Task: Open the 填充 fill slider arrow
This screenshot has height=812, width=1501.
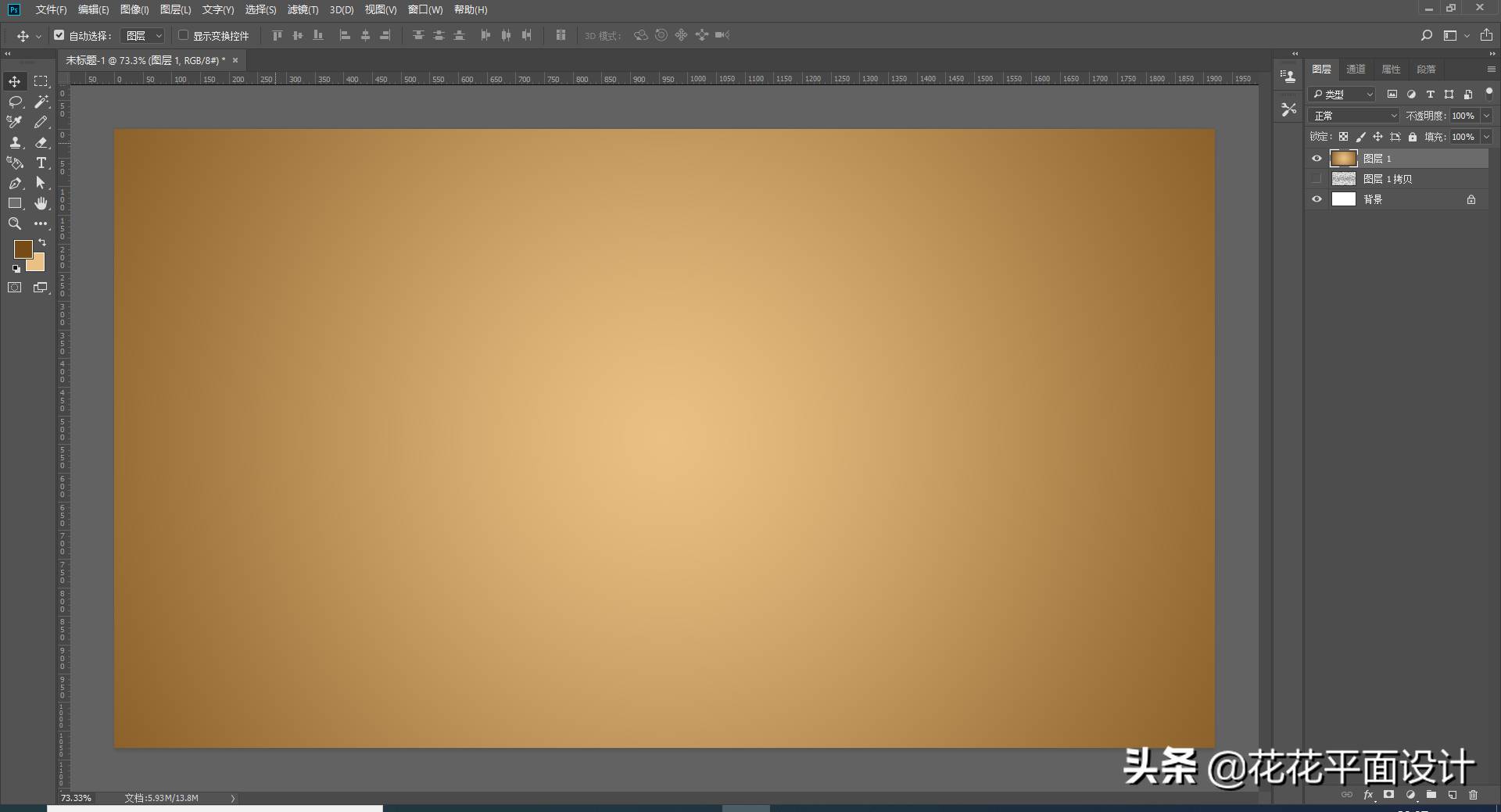Action: [x=1486, y=137]
